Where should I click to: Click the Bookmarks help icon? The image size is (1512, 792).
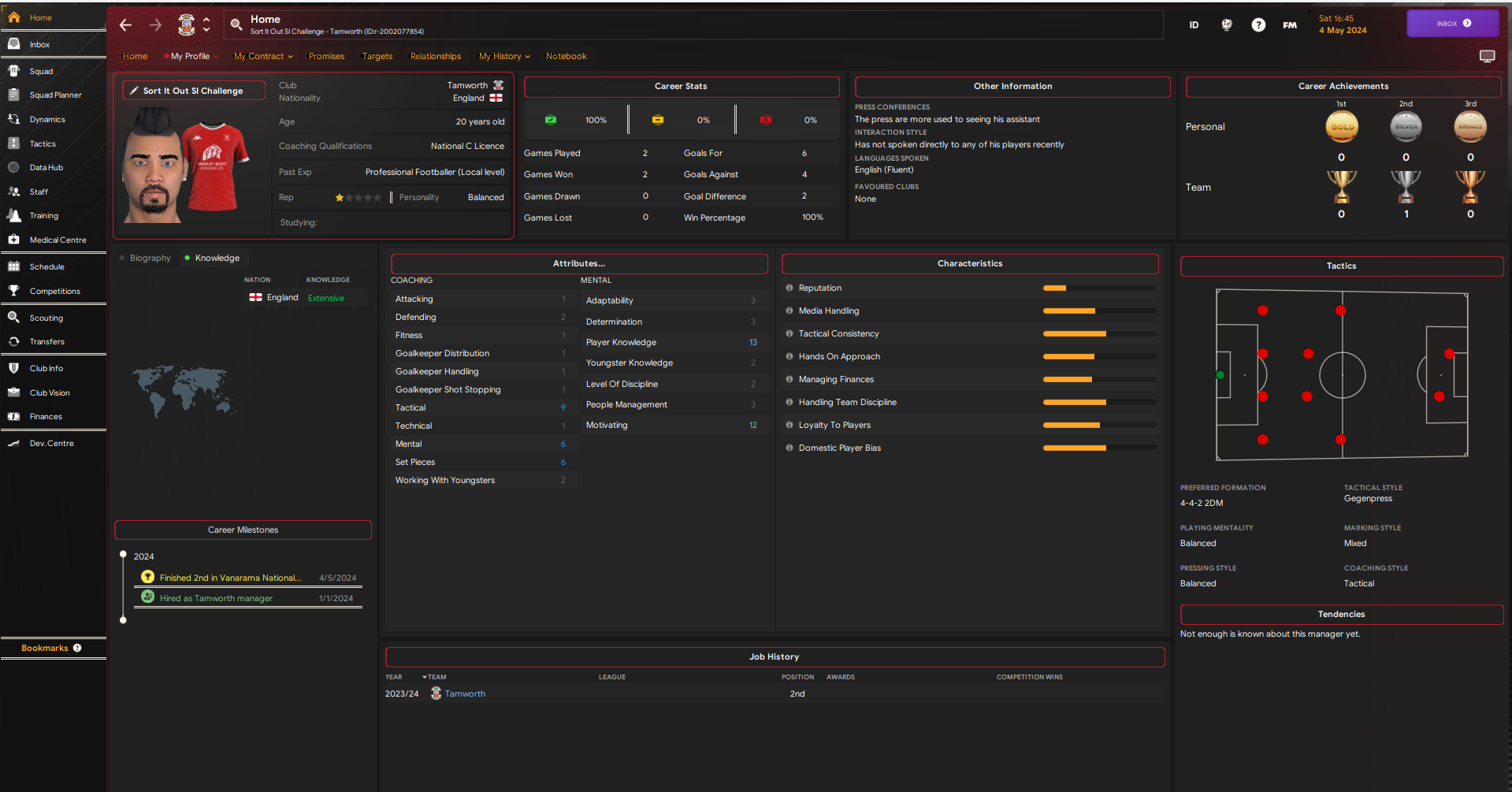click(x=77, y=648)
